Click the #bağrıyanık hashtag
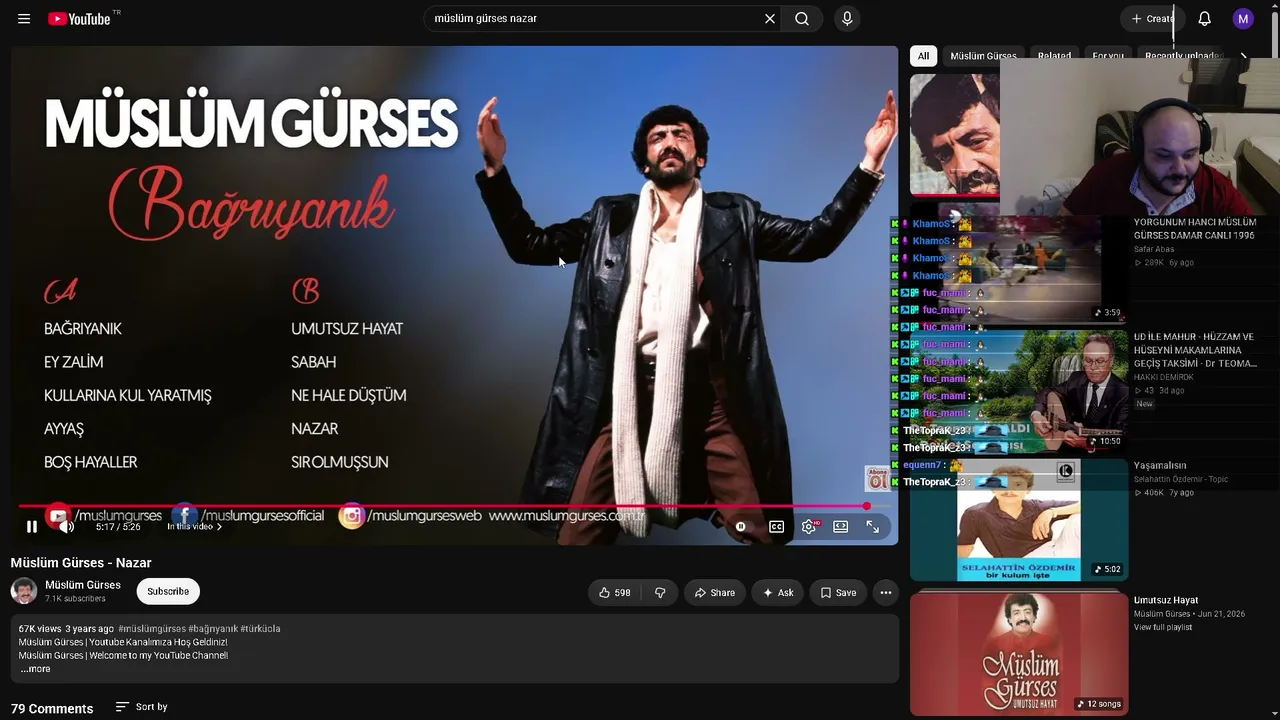 point(213,629)
